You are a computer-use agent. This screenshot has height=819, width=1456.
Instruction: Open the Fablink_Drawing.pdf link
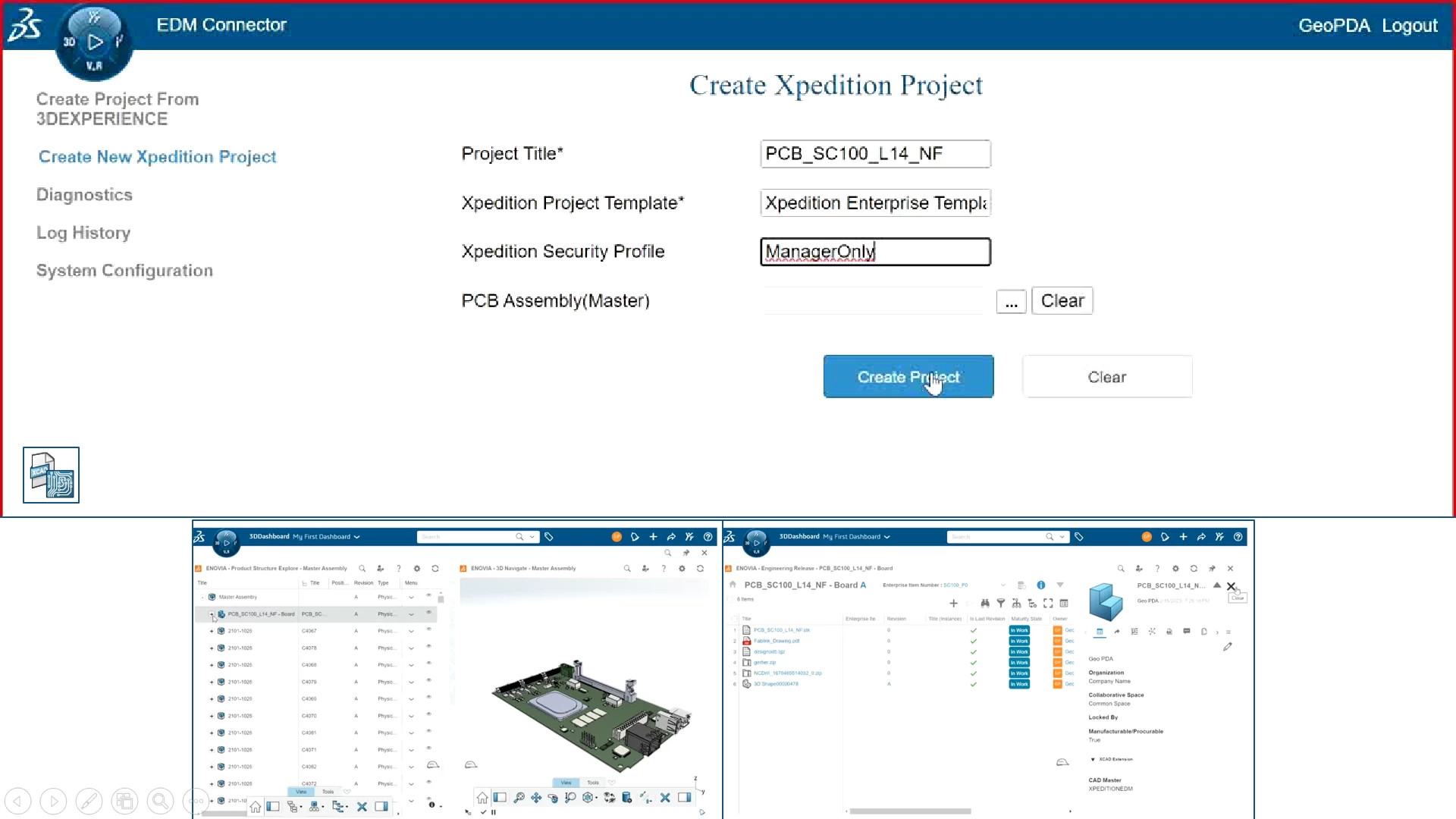pos(776,641)
